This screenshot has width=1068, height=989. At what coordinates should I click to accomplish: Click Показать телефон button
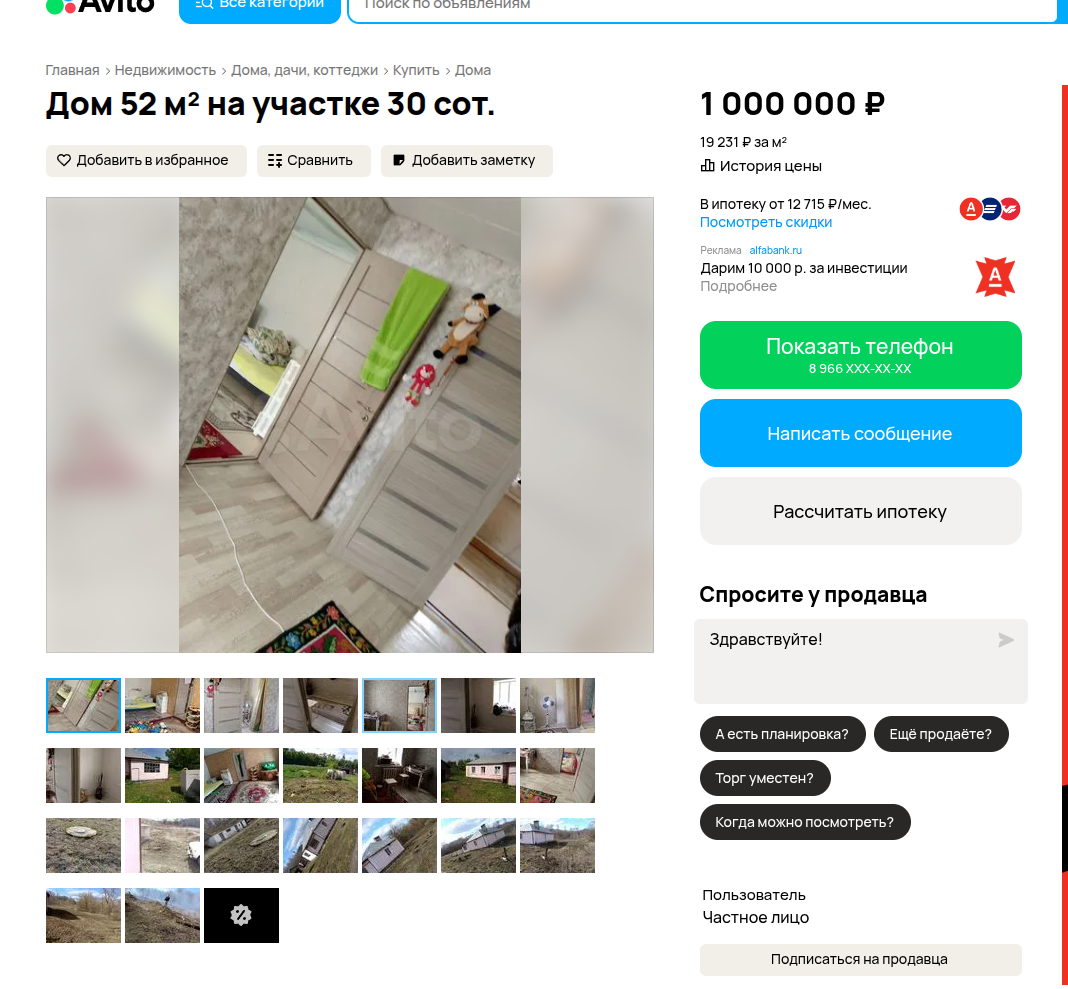(x=860, y=355)
